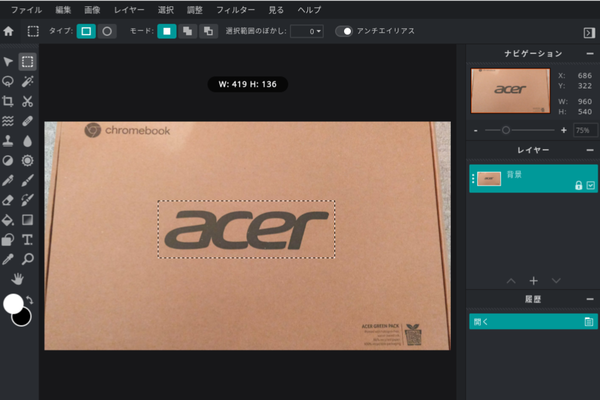
Task: Set selection mode to new
Action: click(x=167, y=31)
